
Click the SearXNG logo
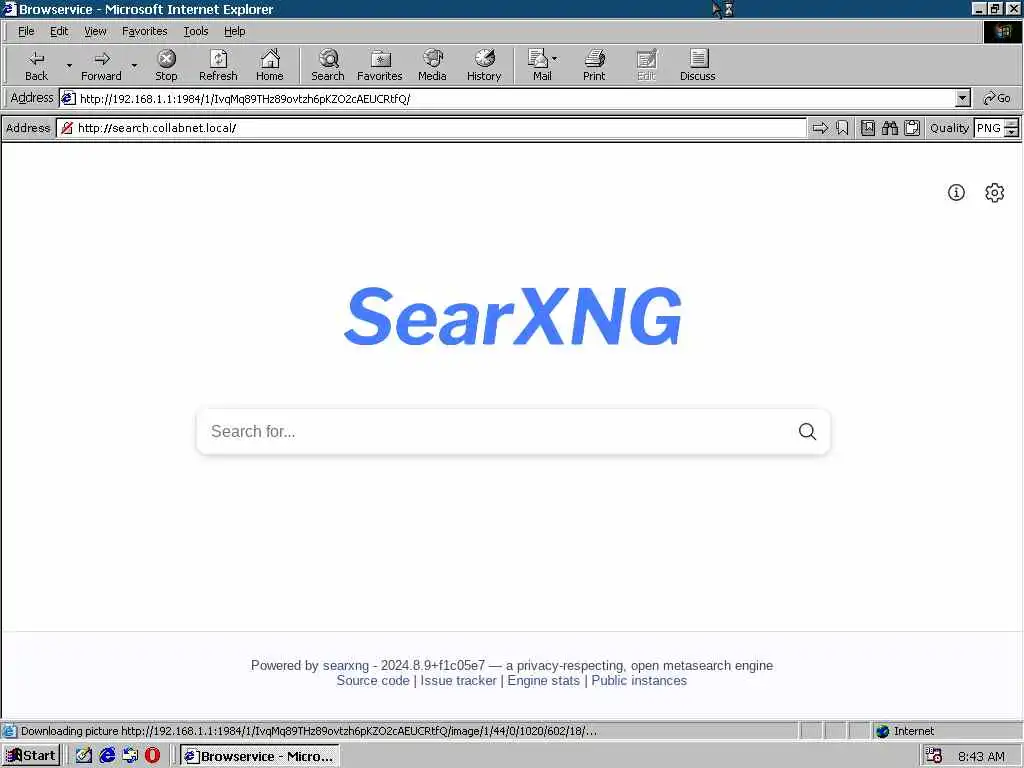(x=513, y=317)
